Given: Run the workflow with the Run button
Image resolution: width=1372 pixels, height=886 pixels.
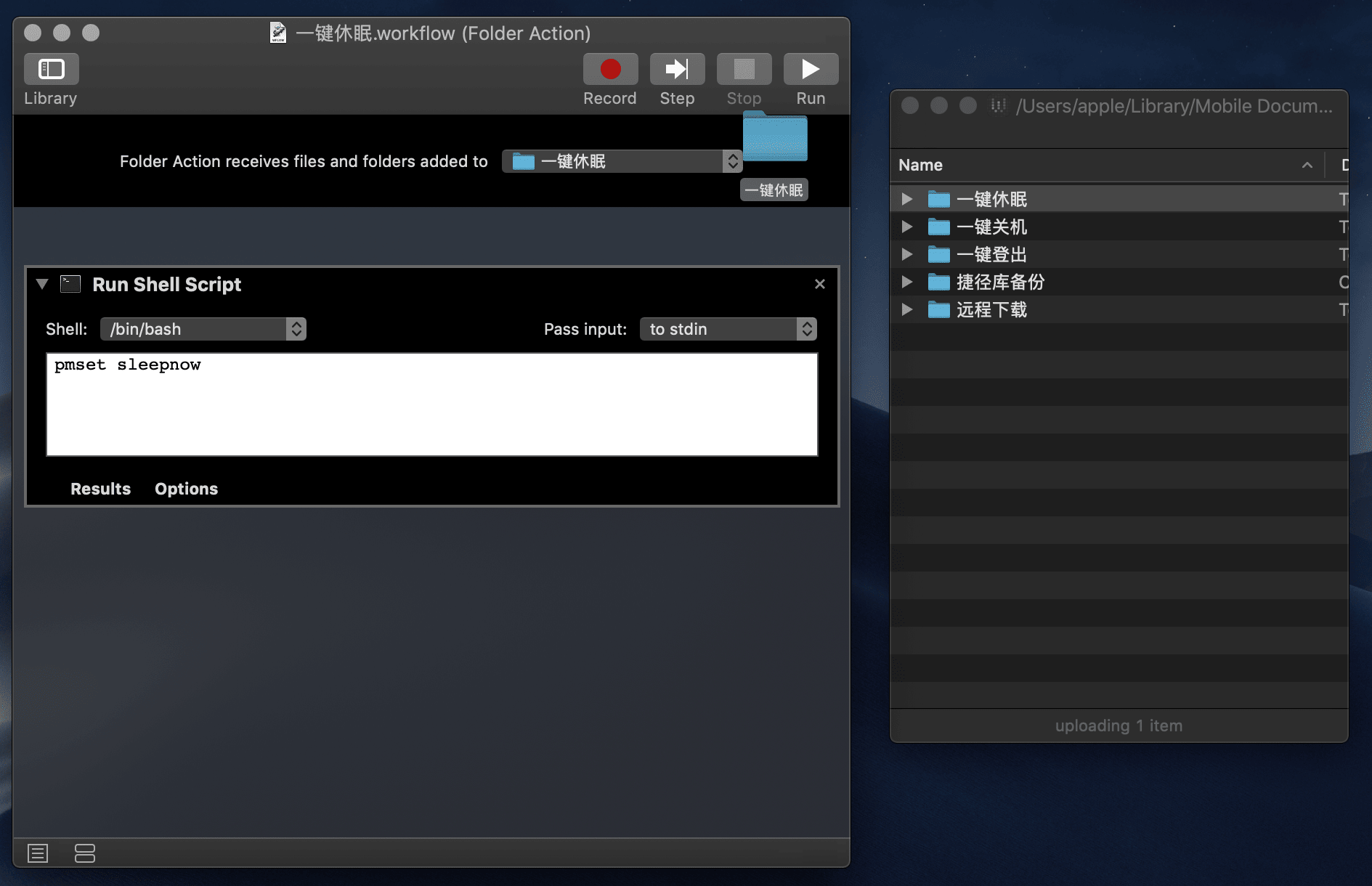Looking at the screenshot, I should coord(811,69).
